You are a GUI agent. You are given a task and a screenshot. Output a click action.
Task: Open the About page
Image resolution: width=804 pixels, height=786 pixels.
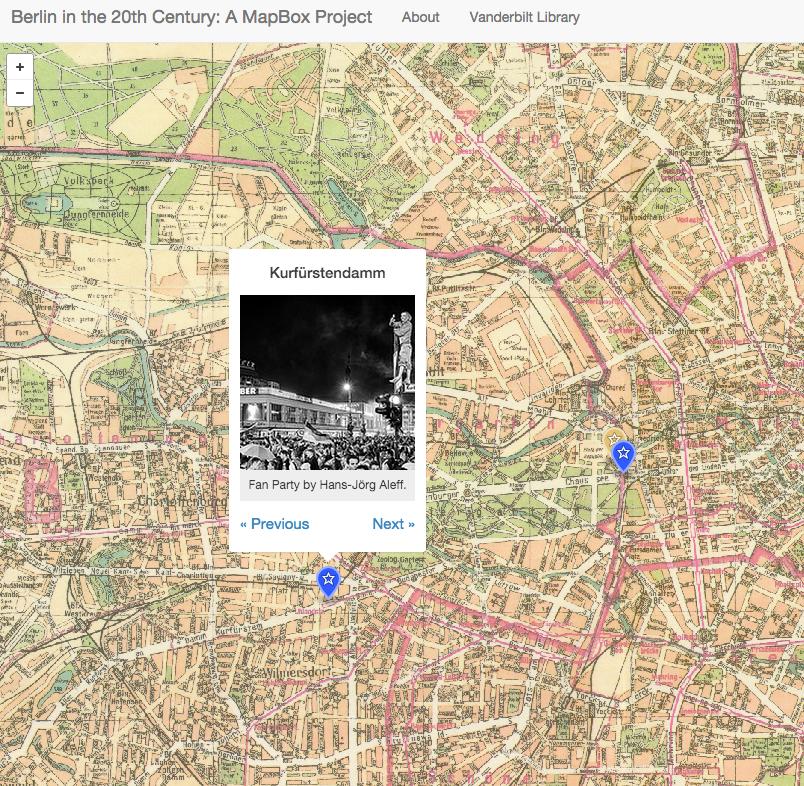click(420, 17)
